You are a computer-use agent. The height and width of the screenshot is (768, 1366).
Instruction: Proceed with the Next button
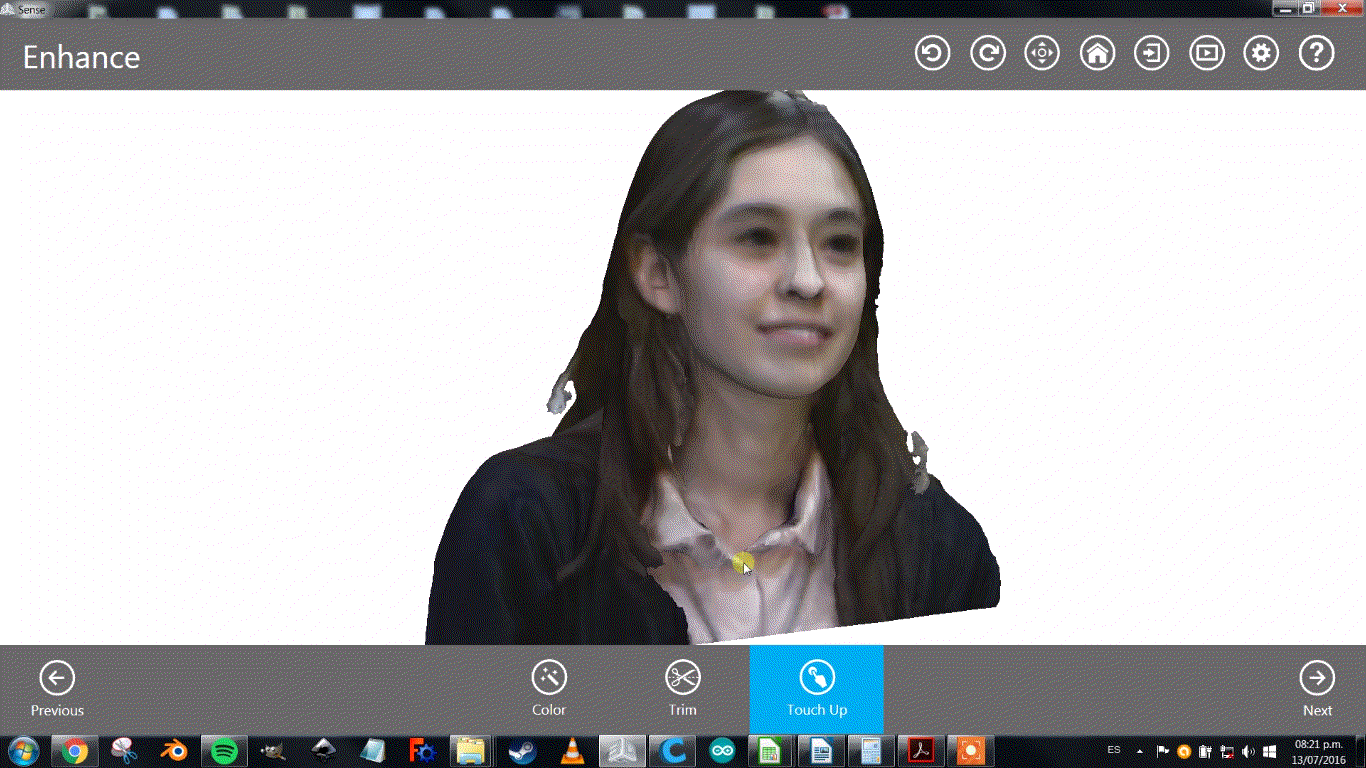1317,686
